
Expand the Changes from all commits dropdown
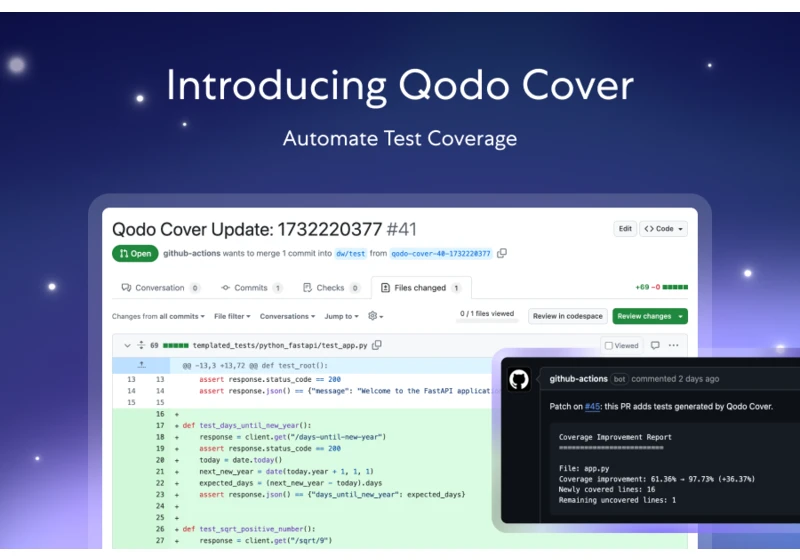point(158,316)
